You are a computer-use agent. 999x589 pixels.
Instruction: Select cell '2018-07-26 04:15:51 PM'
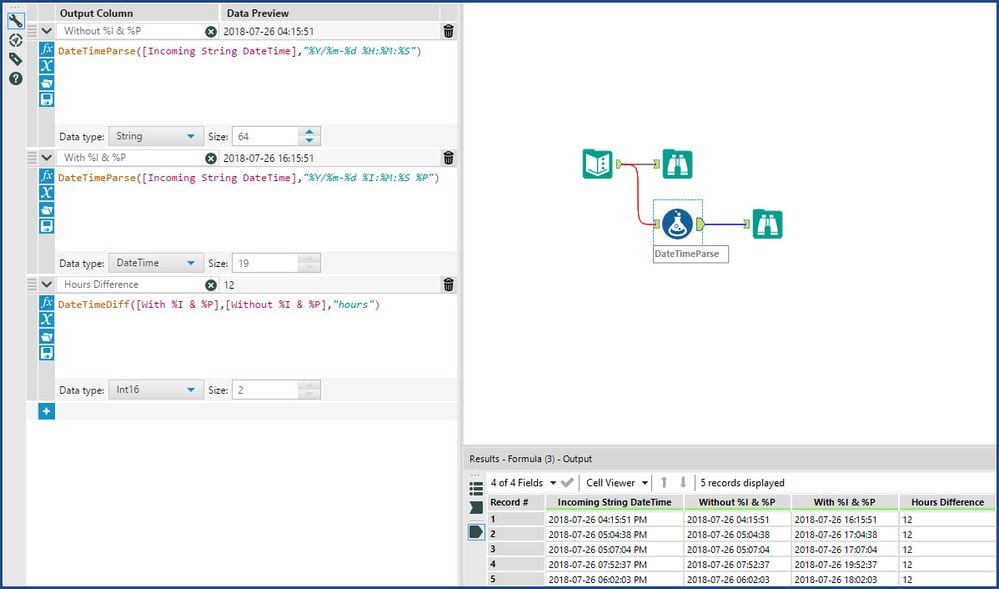coord(614,520)
